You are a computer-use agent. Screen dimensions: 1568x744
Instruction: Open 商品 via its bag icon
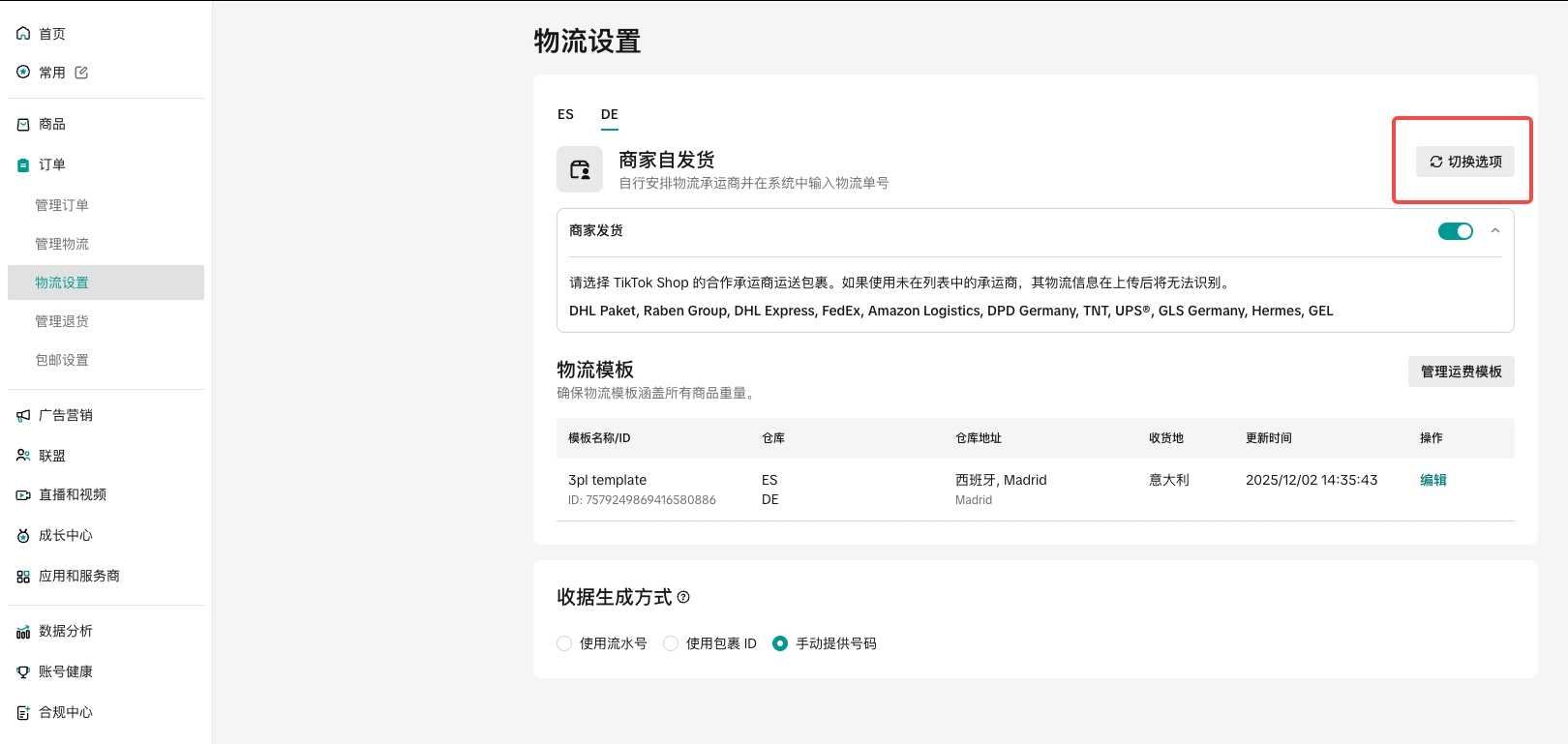[23, 125]
